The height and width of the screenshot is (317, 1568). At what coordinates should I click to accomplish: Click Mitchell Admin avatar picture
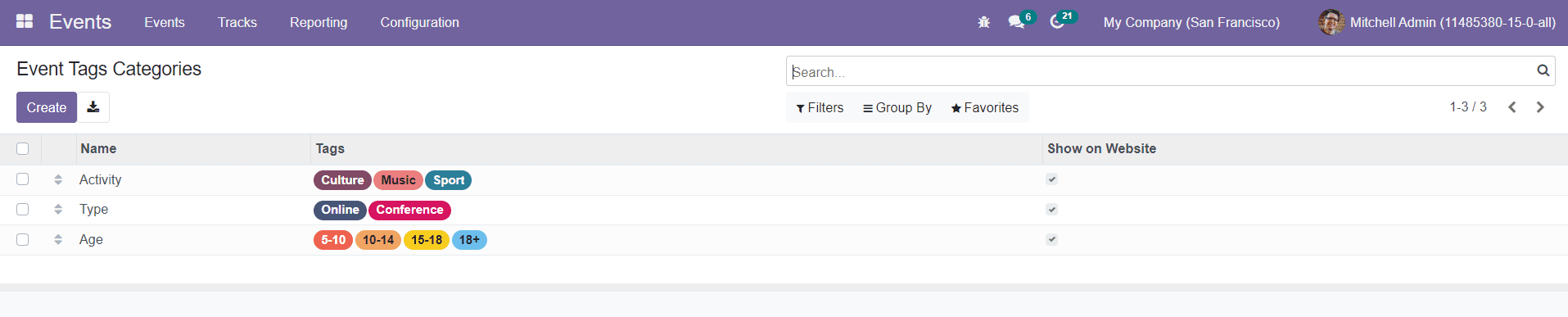(x=1331, y=22)
